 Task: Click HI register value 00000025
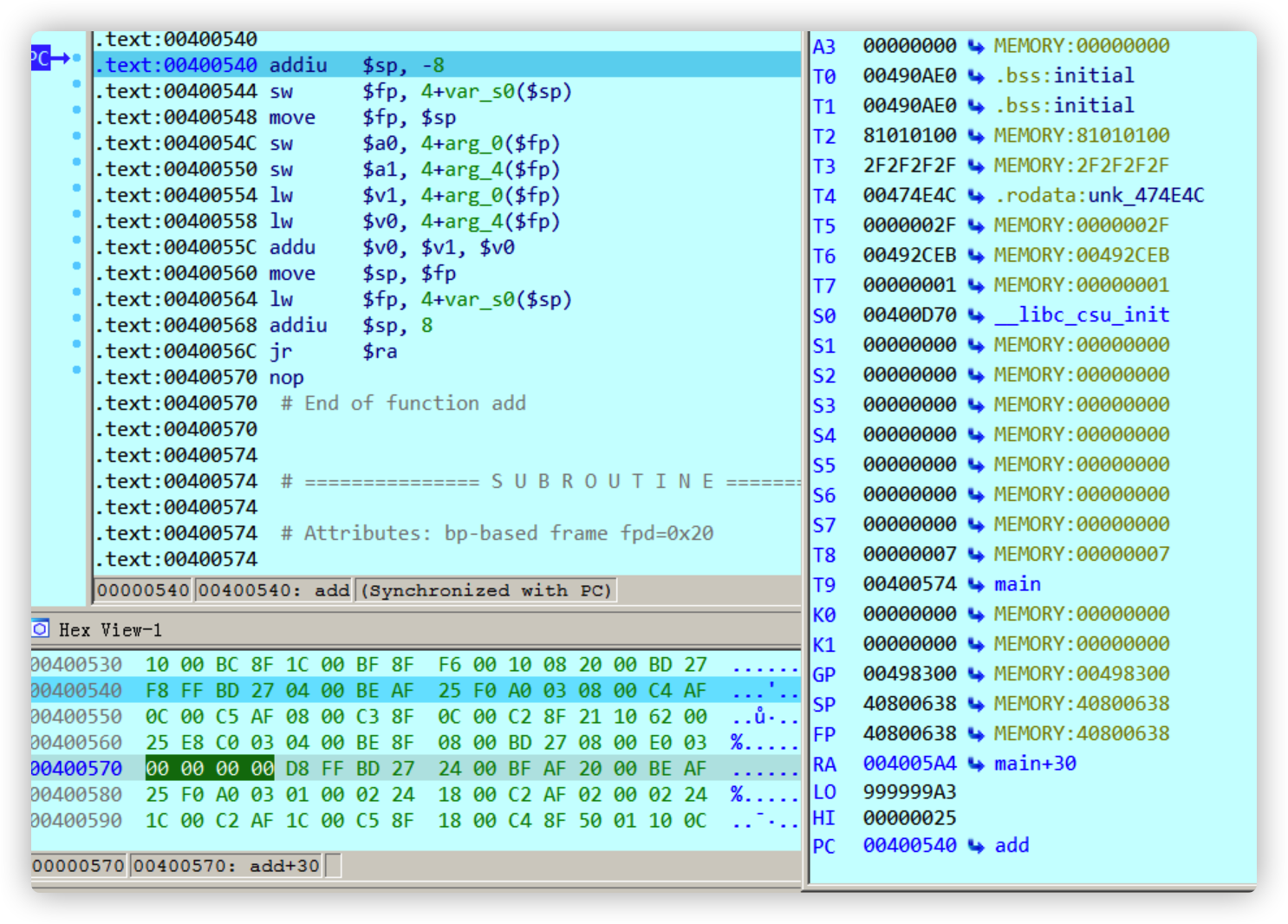pyautogui.click(x=910, y=818)
